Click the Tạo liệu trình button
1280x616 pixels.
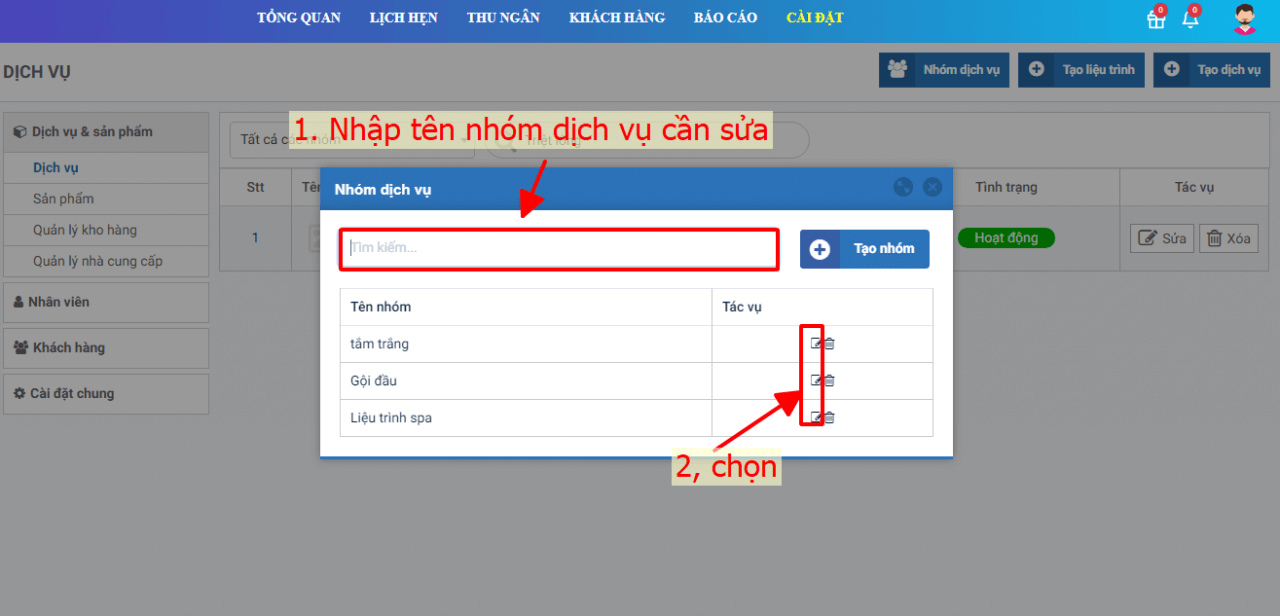point(1081,70)
